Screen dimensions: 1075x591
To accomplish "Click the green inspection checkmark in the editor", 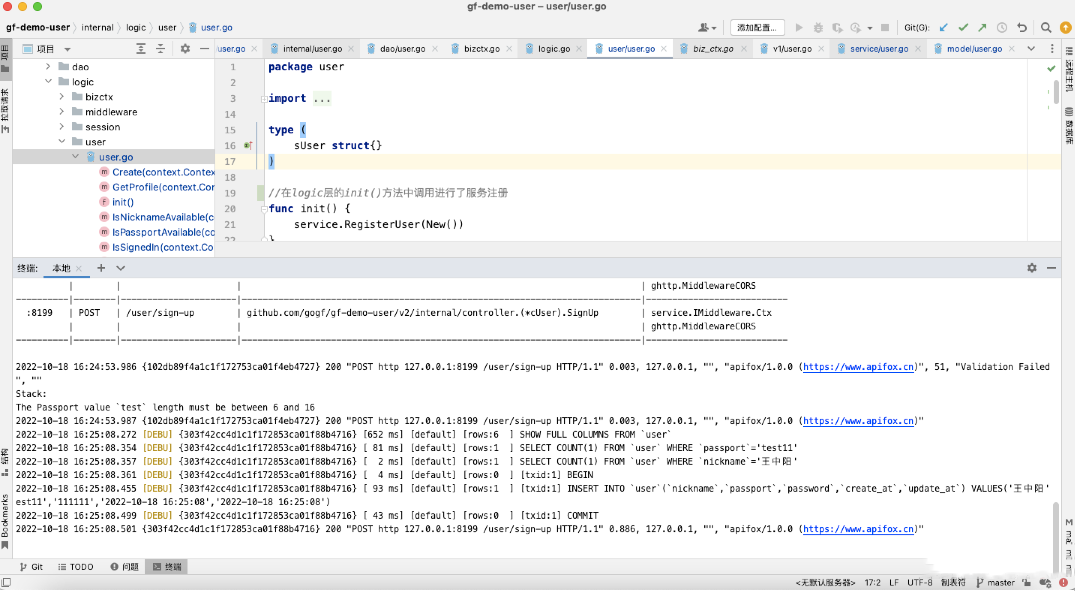I will pyautogui.click(x=1052, y=69).
